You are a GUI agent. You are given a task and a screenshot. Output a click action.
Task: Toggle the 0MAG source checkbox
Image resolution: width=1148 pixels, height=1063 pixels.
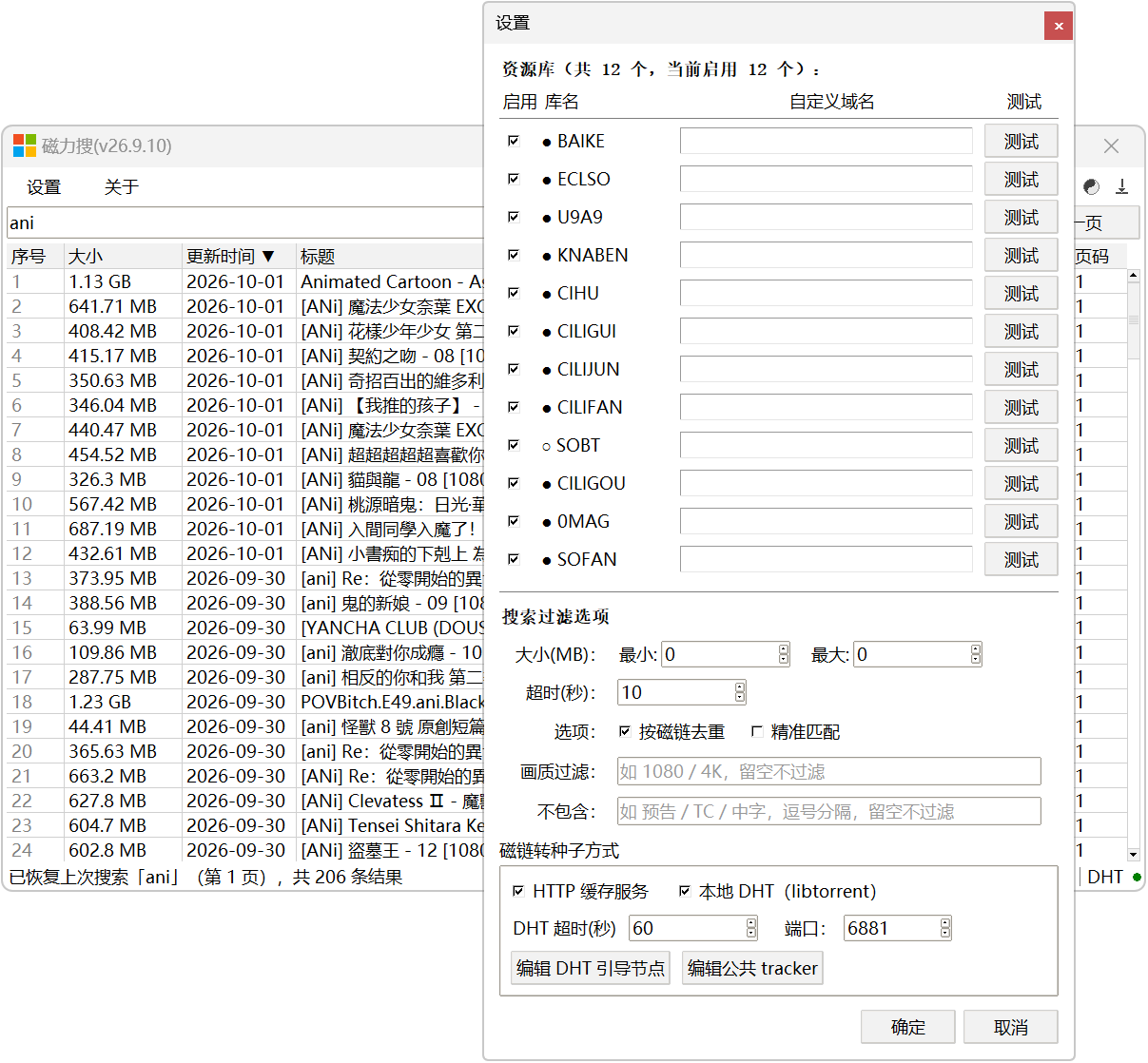514,521
